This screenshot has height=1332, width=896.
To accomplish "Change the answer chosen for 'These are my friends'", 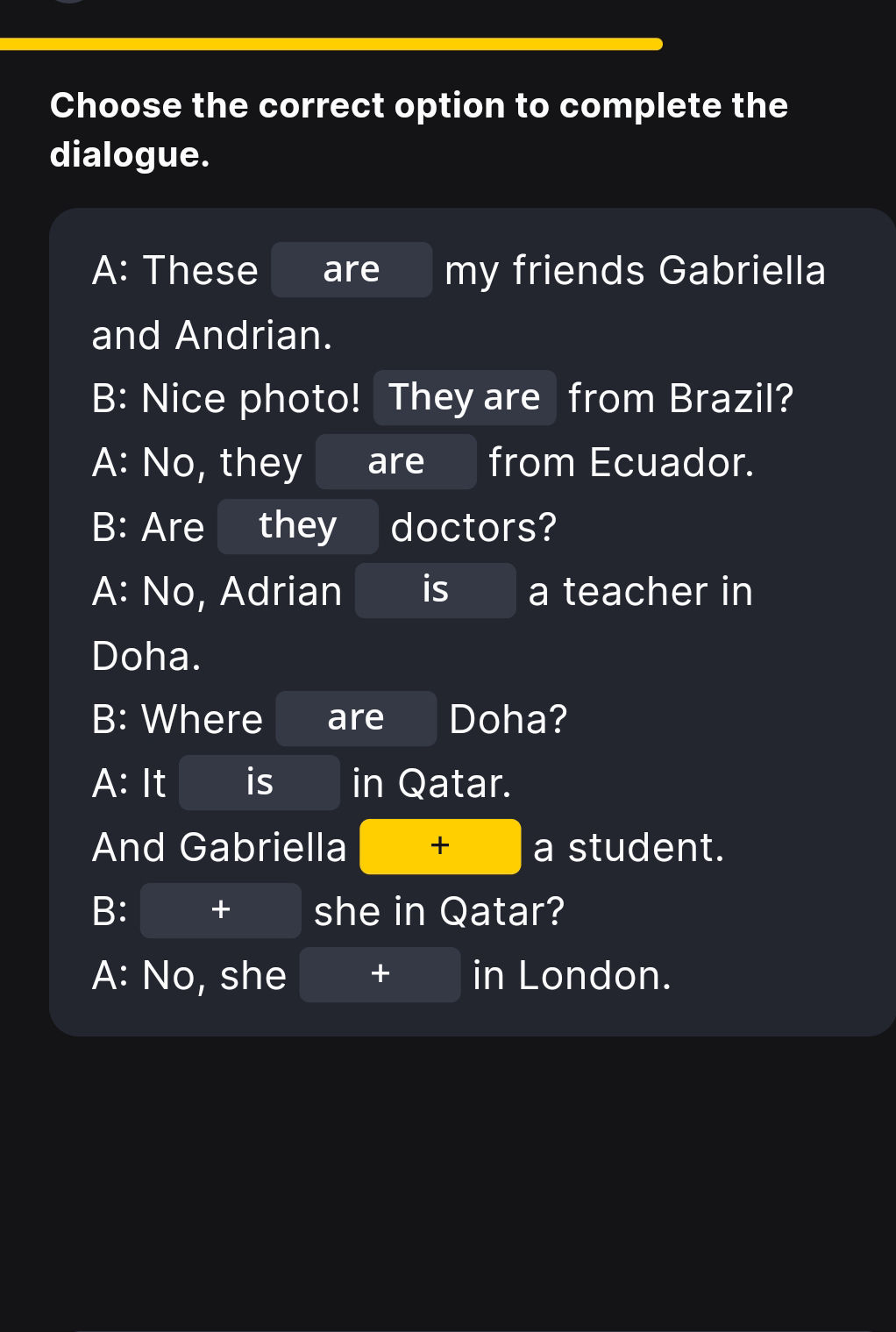I will [x=350, y=270].
